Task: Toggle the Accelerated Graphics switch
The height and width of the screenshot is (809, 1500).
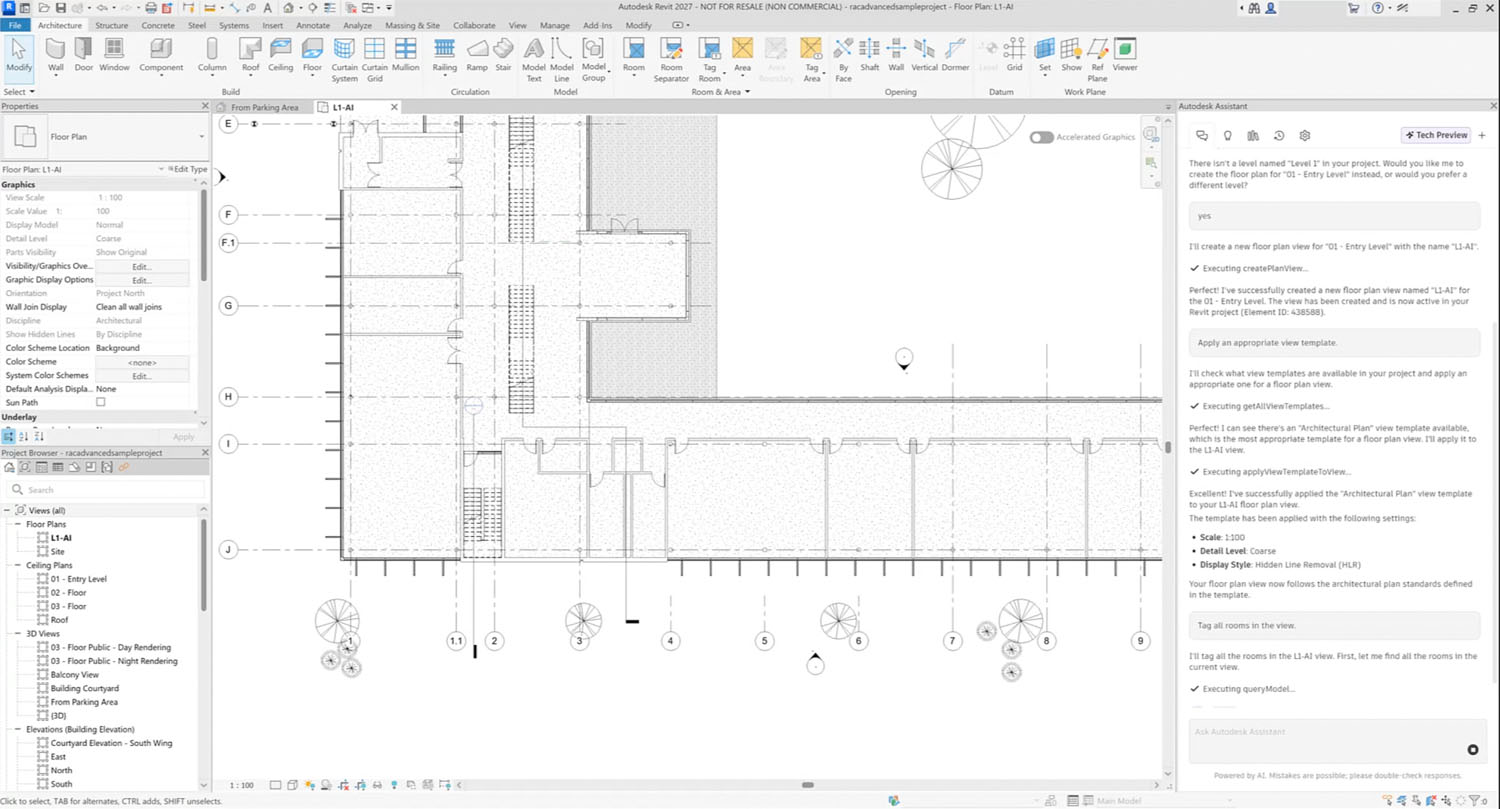Action: point(1041,137)
